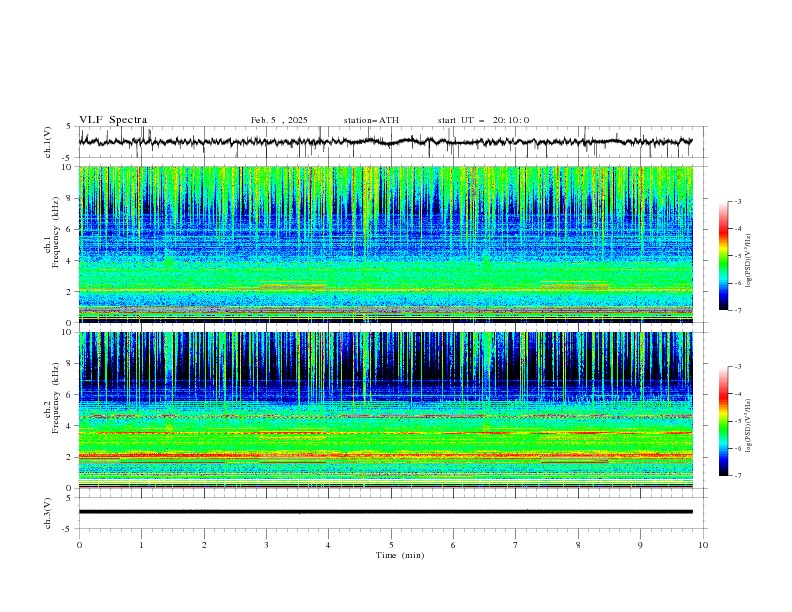This screenshot has width=792, height=612.
Task: Click the lower PSD color bar
Action: tap(723, 421)
